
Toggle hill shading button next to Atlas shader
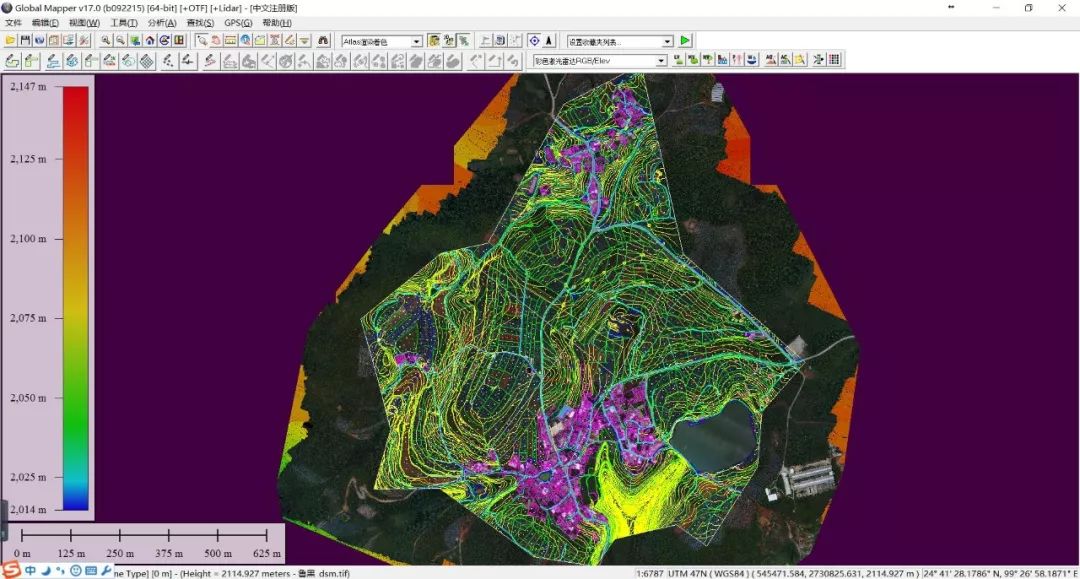pyautogui.click(x=434, y=41)
